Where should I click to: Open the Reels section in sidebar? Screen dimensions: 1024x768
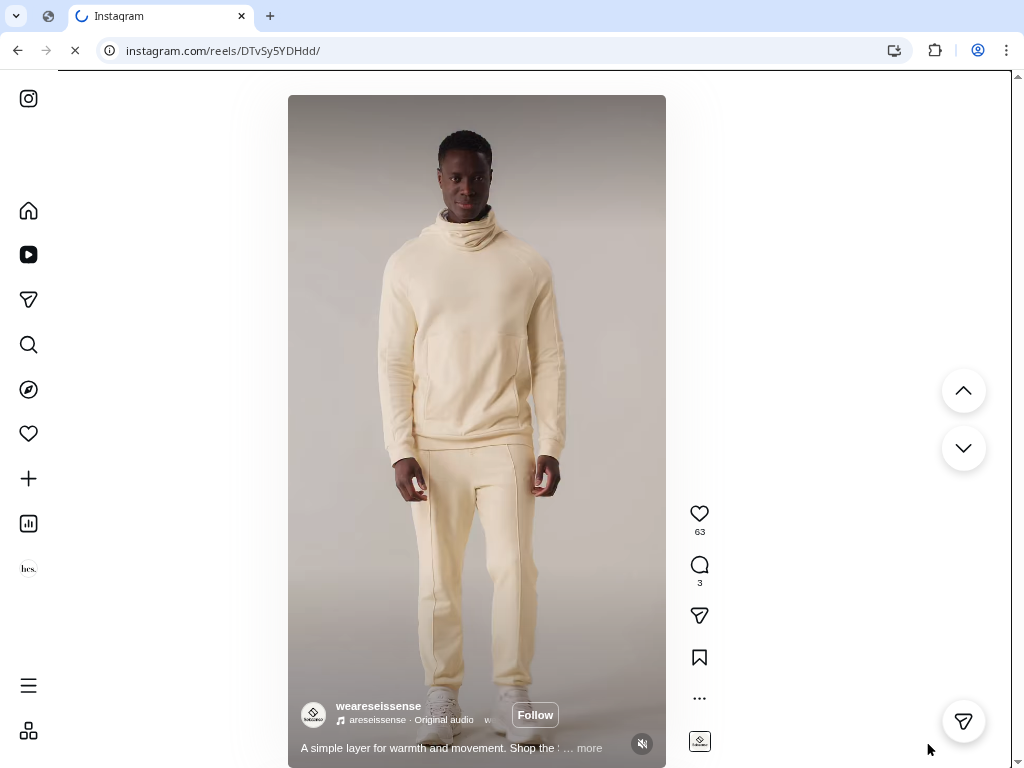[x=29, y=255]
